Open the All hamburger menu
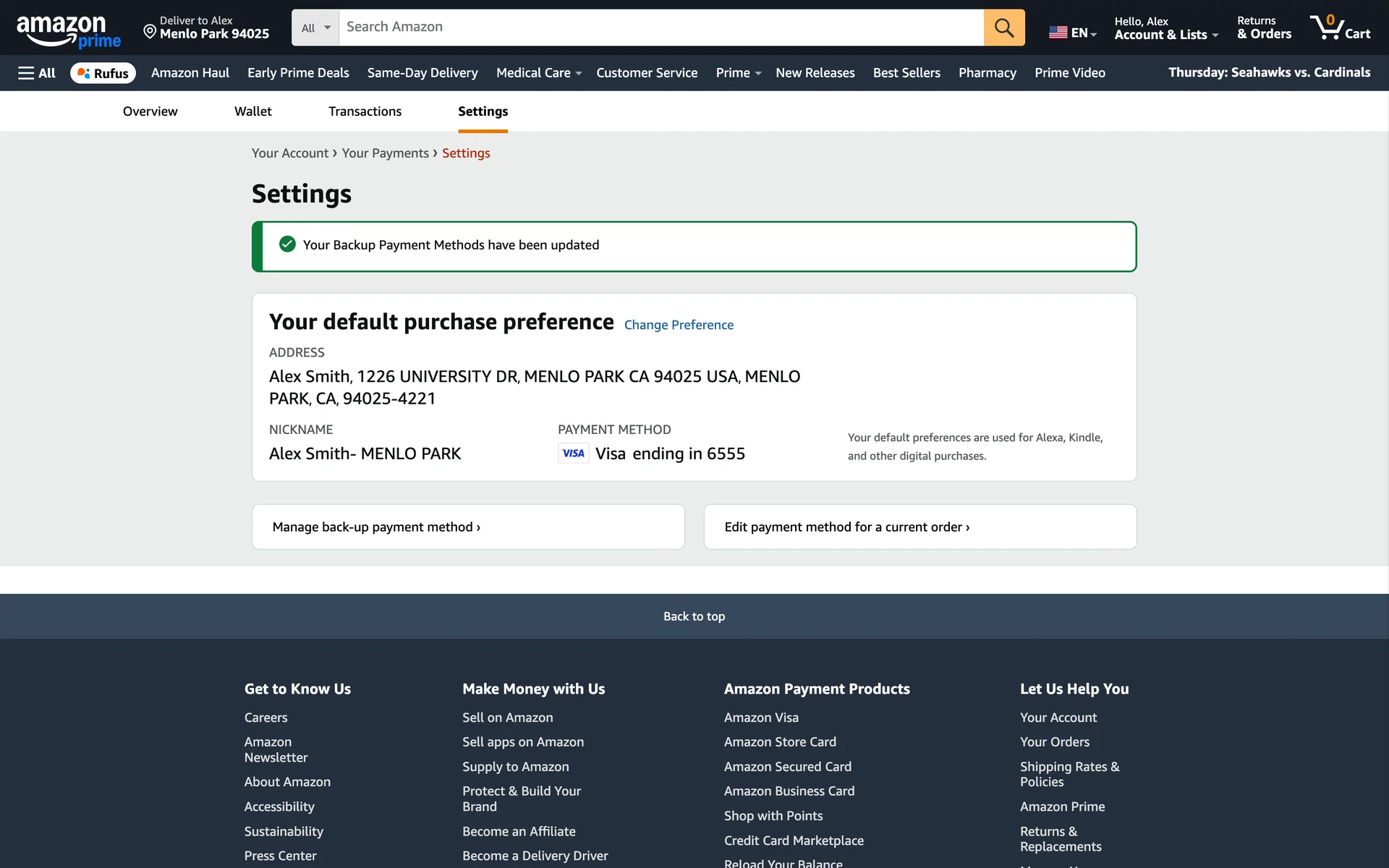Viewport: 1389px width, 868px height. [x=37, y=73]
